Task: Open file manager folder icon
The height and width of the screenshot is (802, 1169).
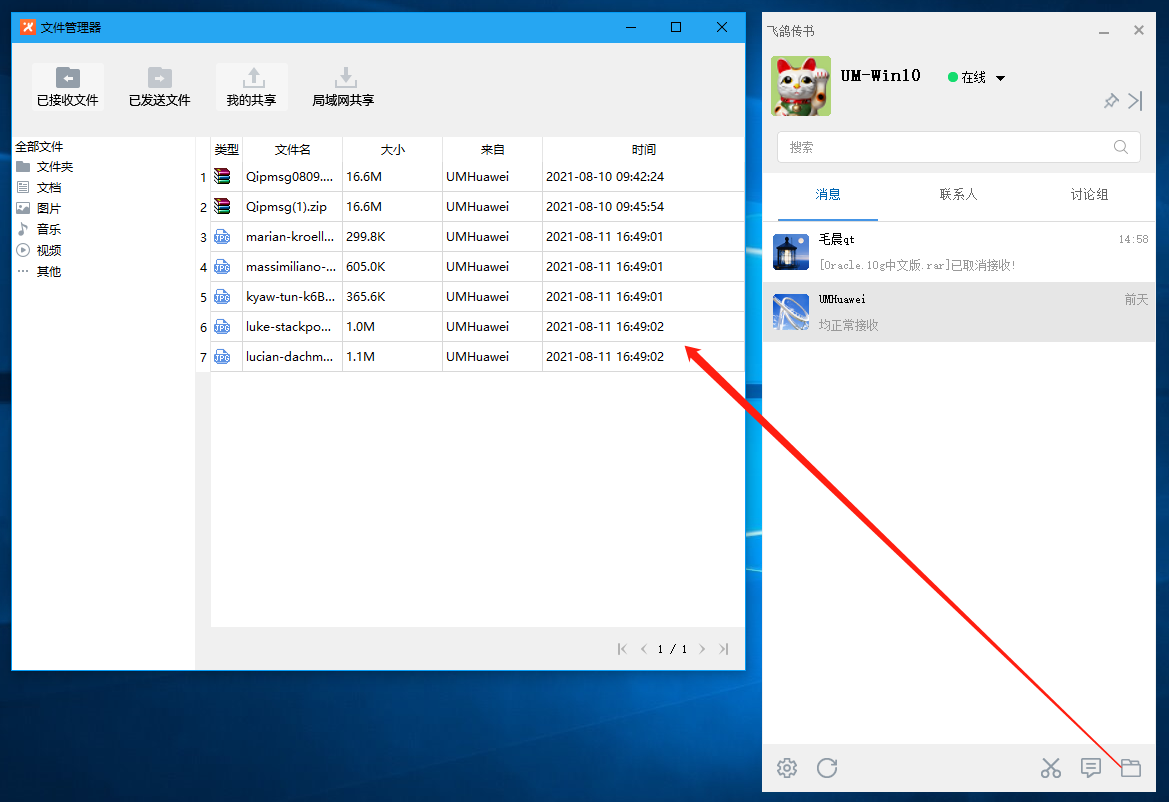Action: (1130, 768)
